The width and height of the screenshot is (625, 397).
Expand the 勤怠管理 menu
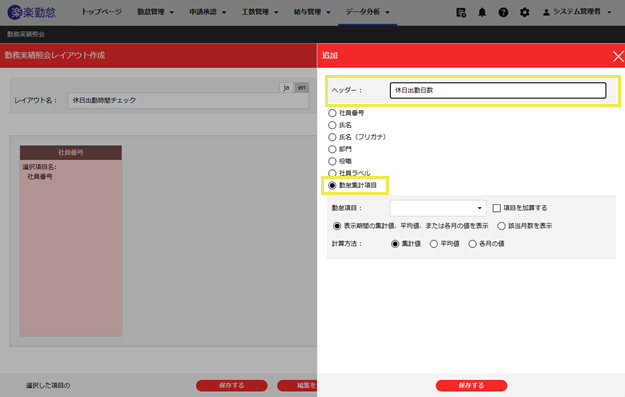point(155,12)
